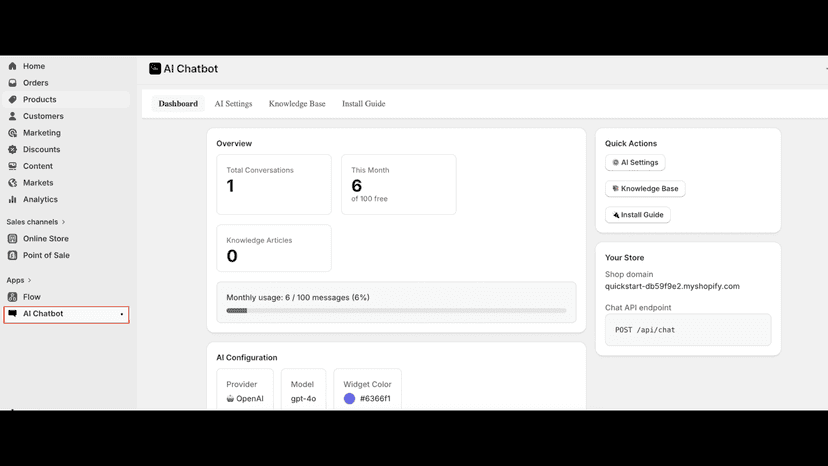Click the This Month usage card

(x=399, y=184)
